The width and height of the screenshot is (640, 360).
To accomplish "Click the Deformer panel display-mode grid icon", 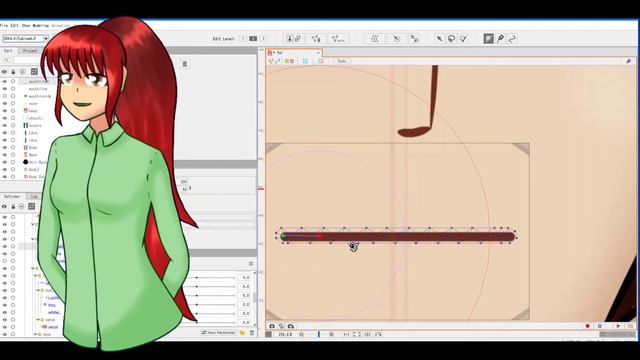I will [32, 207].
